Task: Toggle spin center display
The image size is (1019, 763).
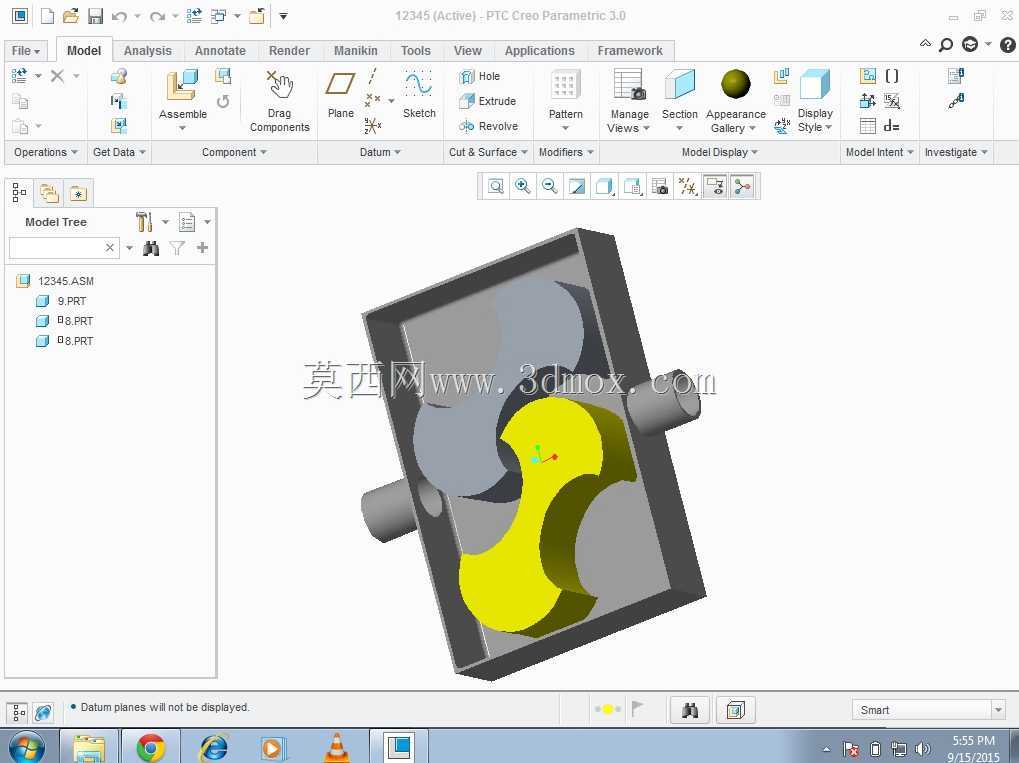Action: click(742, 187)
